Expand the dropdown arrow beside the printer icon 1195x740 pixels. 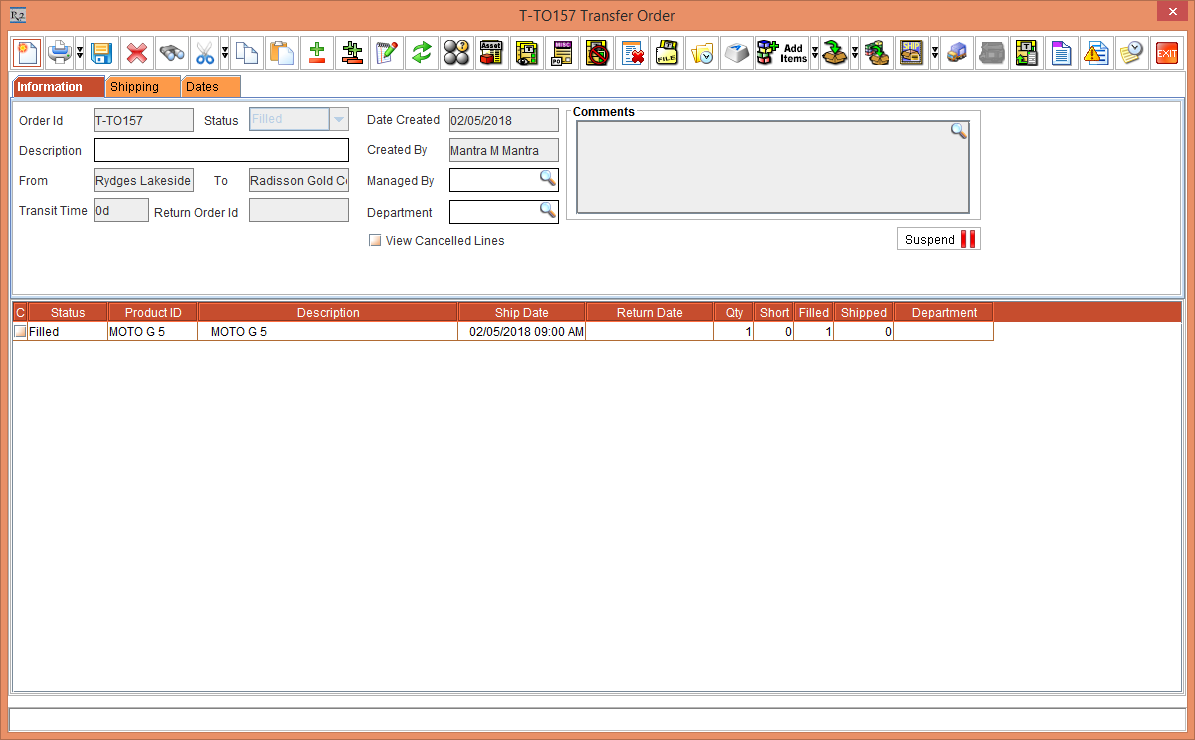coord(80,53)
